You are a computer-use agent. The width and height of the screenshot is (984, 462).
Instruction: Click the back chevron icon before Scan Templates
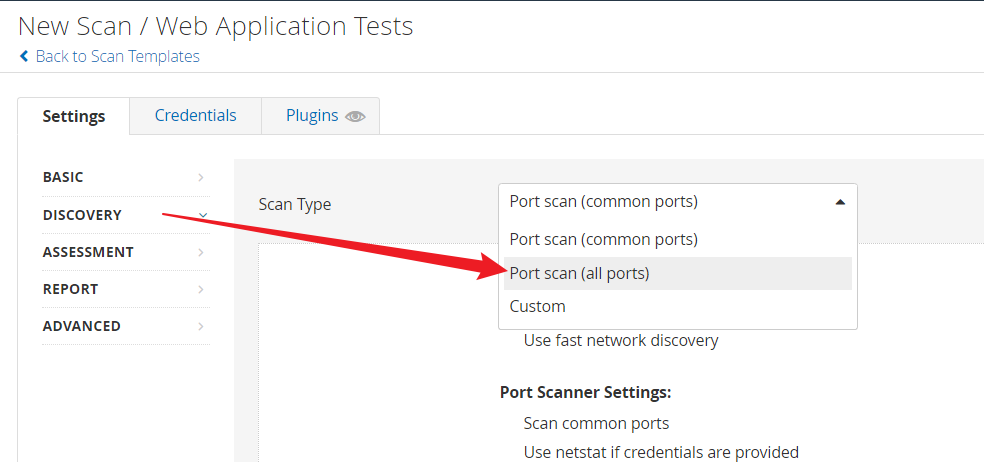click(24, 57)
